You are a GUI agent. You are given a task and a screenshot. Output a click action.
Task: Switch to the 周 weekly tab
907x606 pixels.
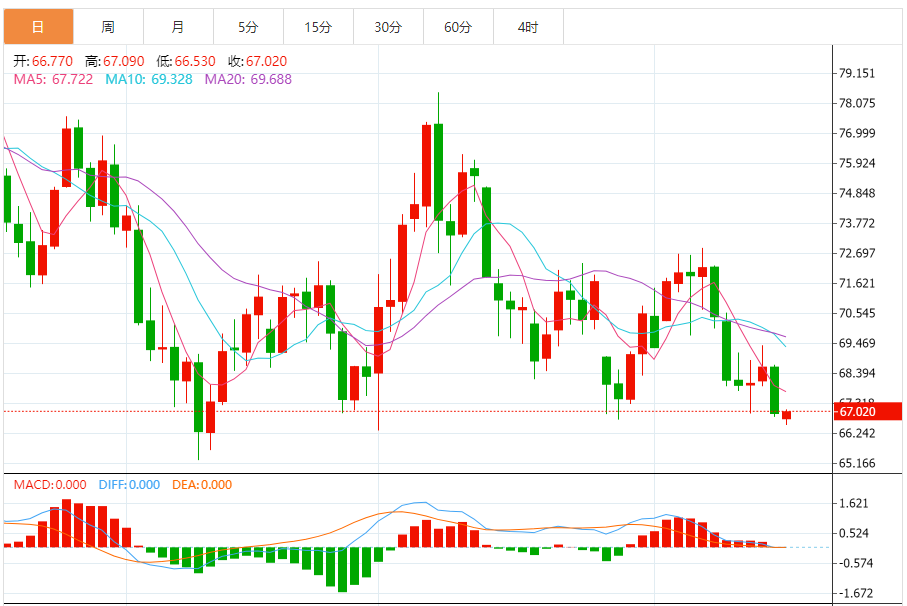click(x=108, y=27)
